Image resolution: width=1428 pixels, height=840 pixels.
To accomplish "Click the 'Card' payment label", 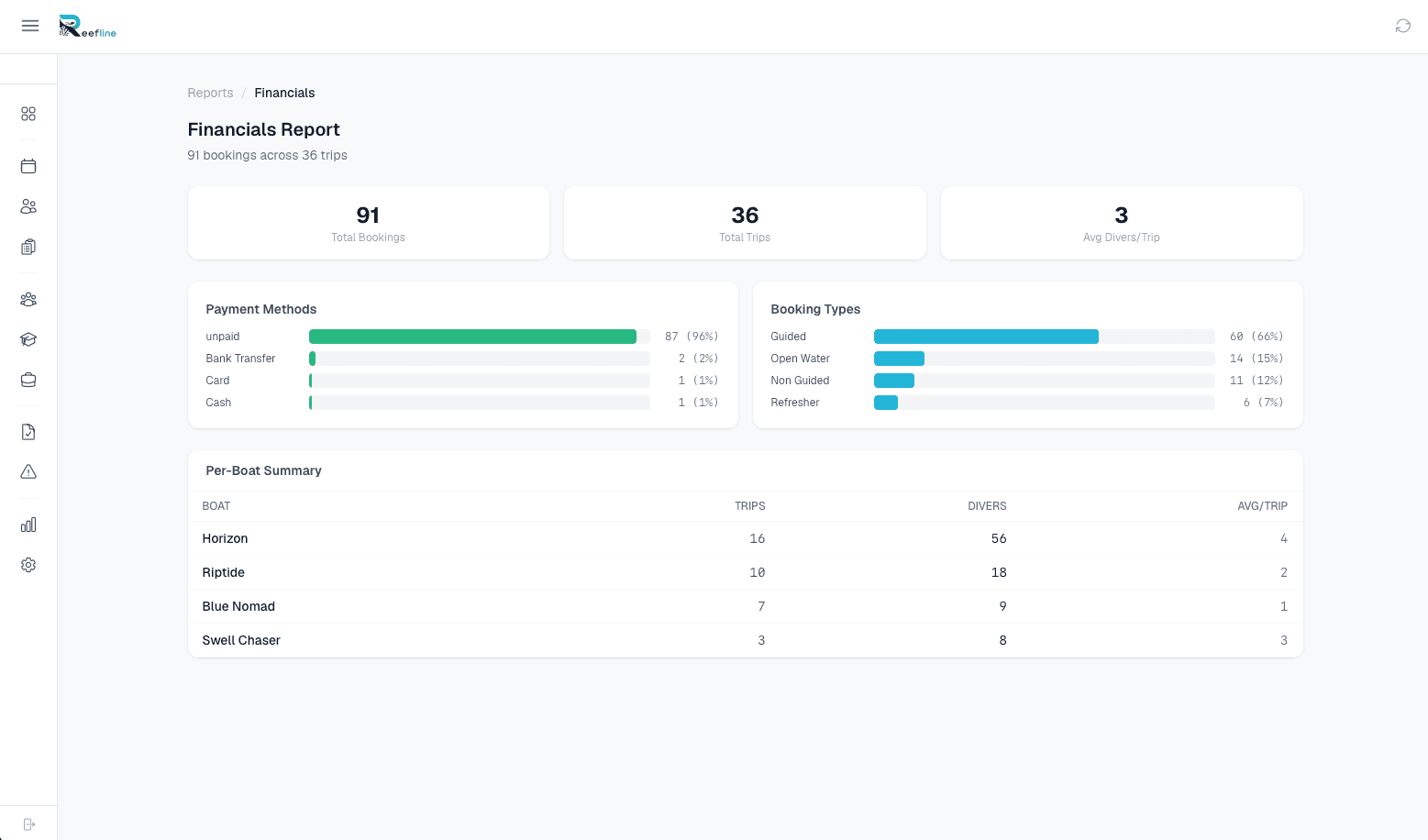I will [217, 381].
